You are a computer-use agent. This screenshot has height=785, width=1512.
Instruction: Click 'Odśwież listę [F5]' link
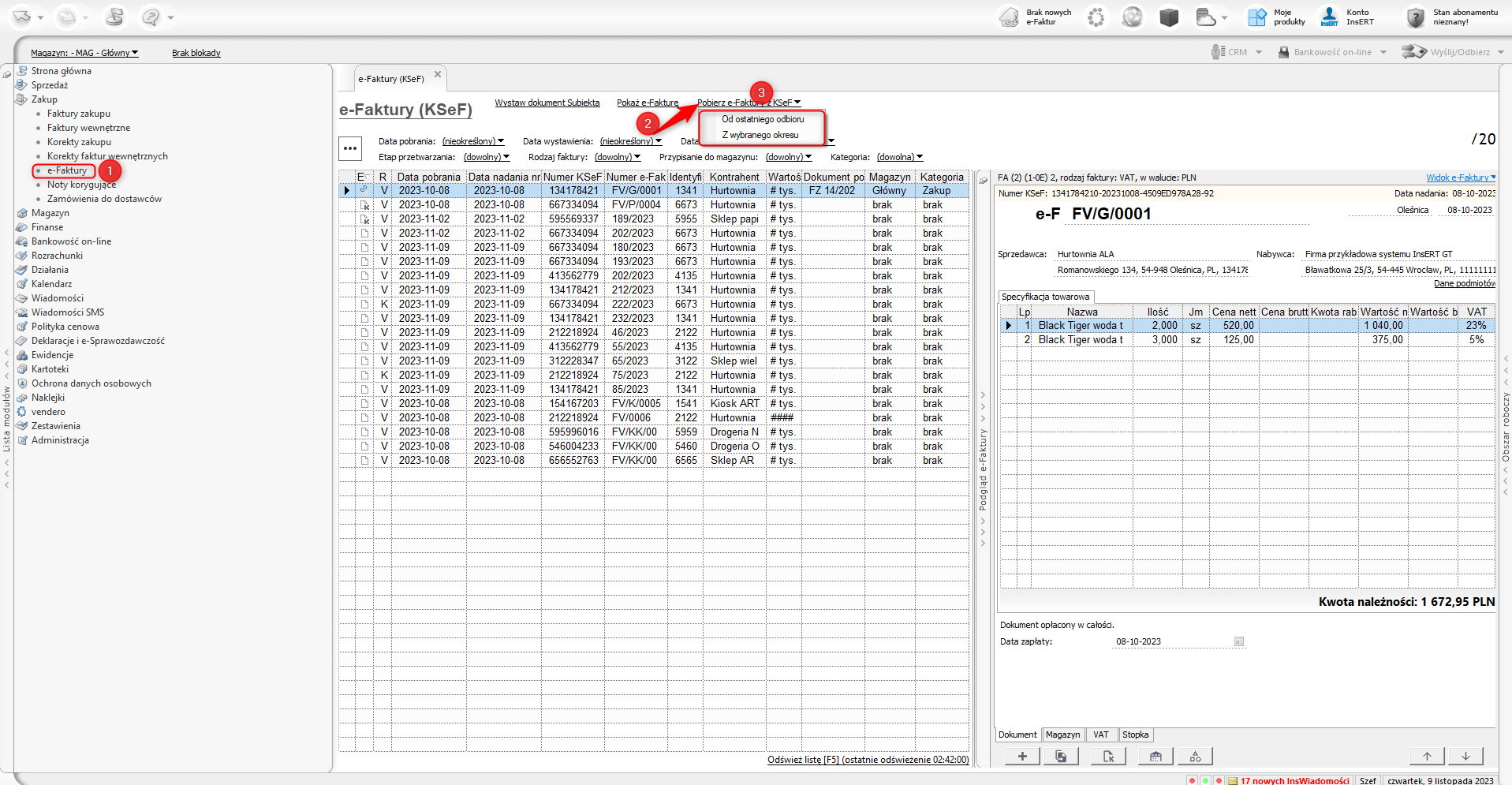(x=868, y=760)
